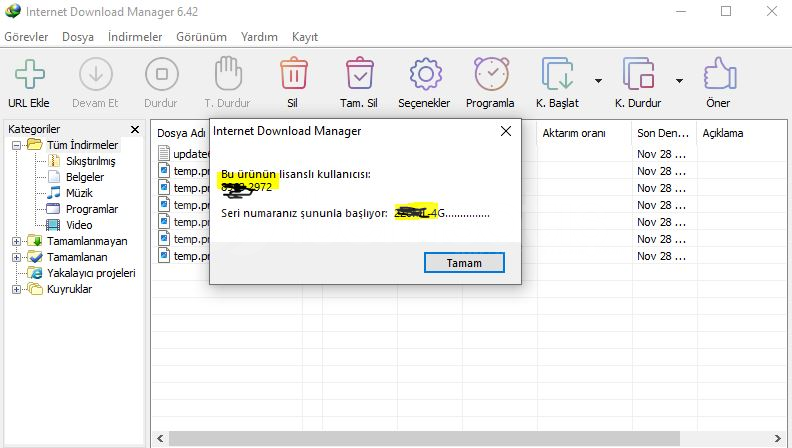Select the Sıkıştırılmış category

90,161
